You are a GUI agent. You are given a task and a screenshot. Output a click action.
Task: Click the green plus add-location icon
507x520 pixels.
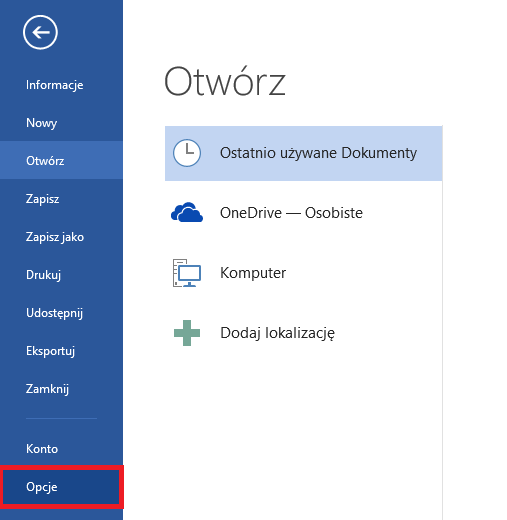click(x=187, y=333)
